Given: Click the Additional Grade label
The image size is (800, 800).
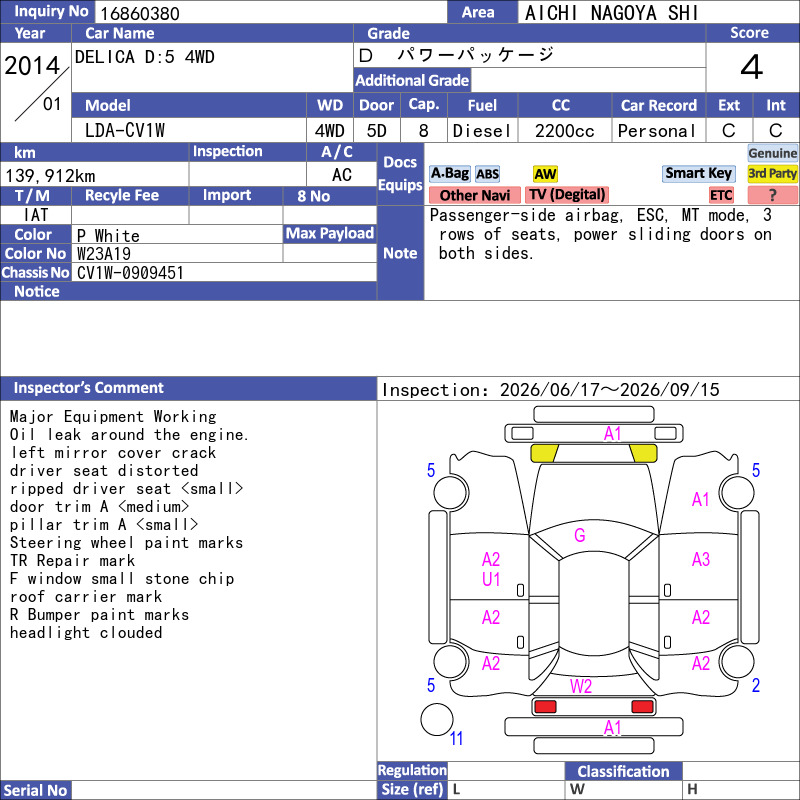Looking at the screenshot, I should [x=412, y=80].
